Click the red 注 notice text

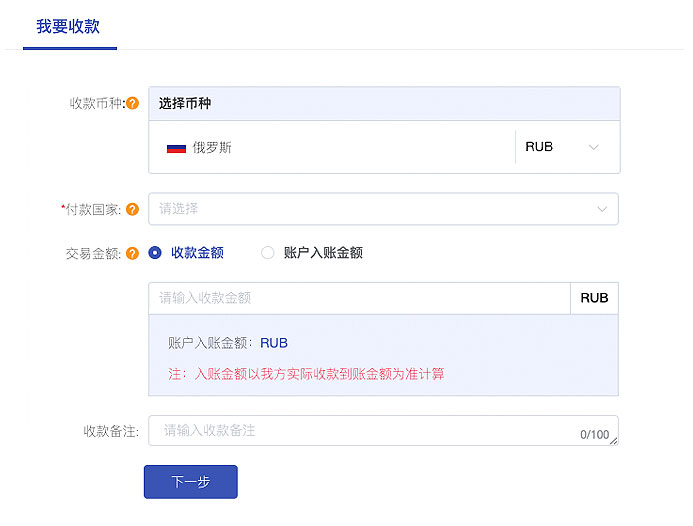point(306,374)
